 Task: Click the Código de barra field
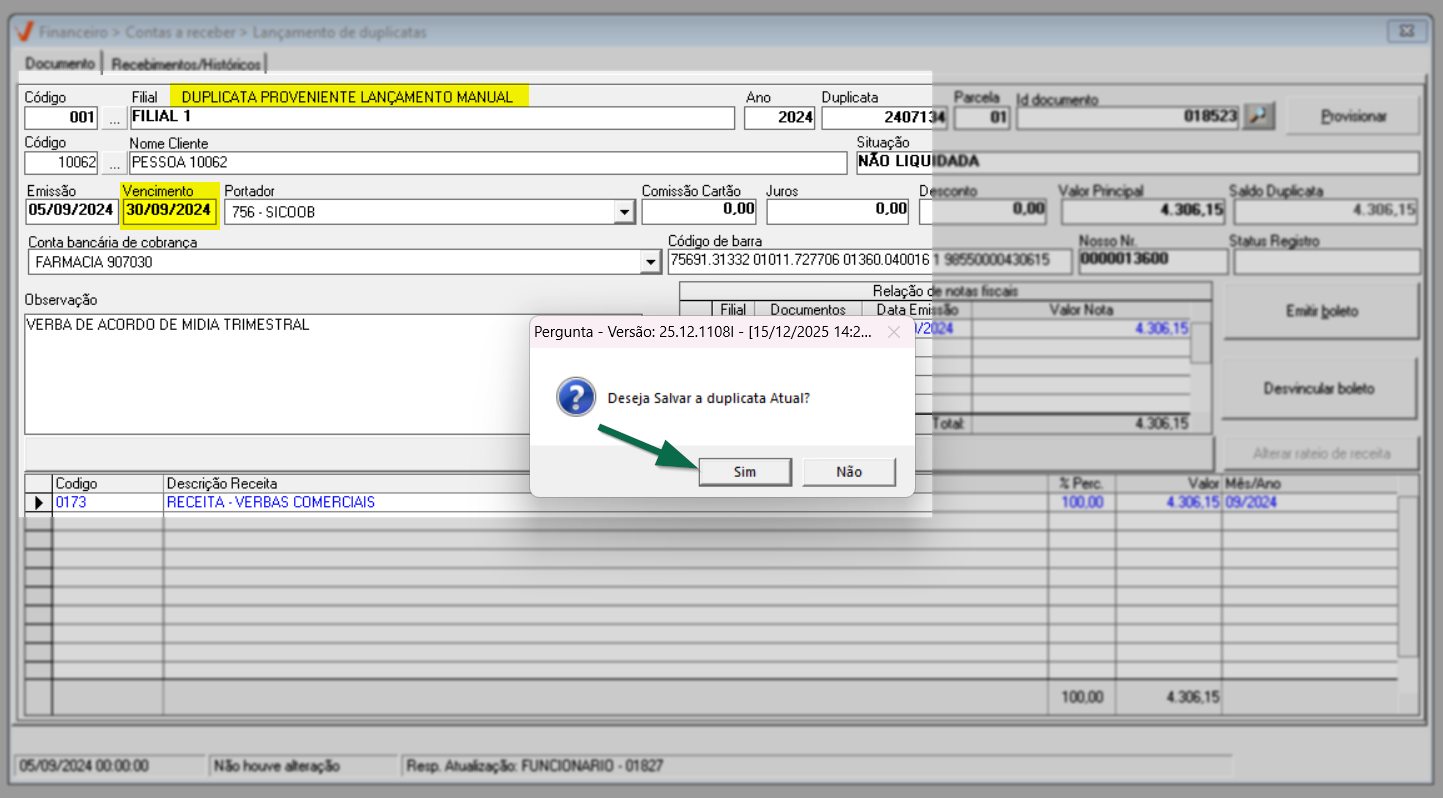[x=860, y=261]
